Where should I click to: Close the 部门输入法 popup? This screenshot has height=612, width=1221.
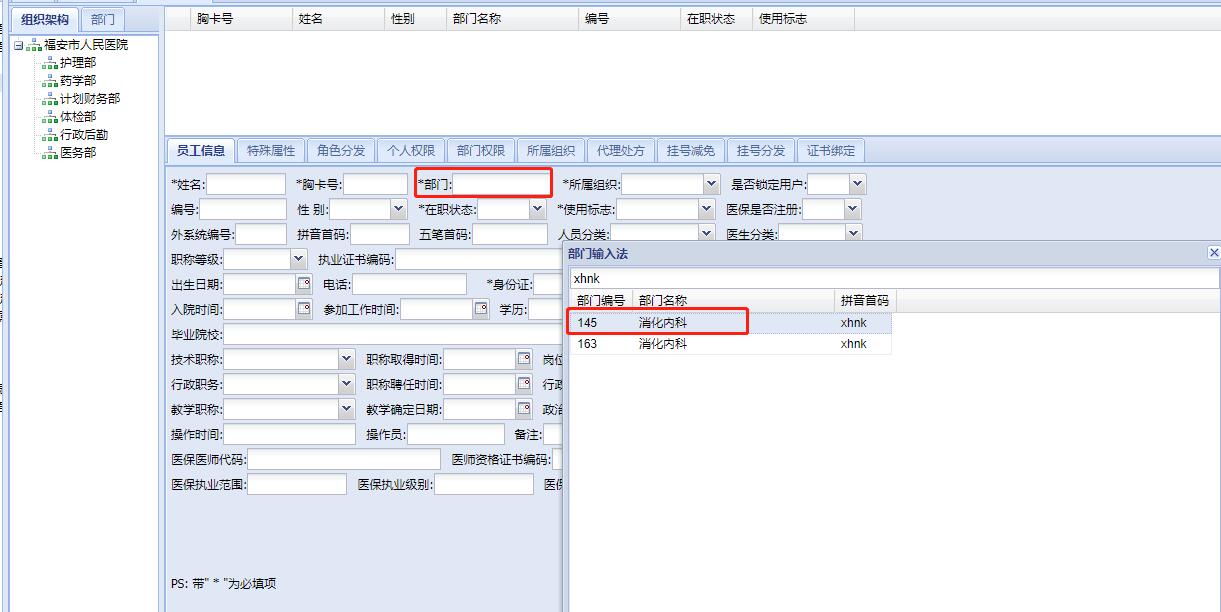(x=1214, y=254)
